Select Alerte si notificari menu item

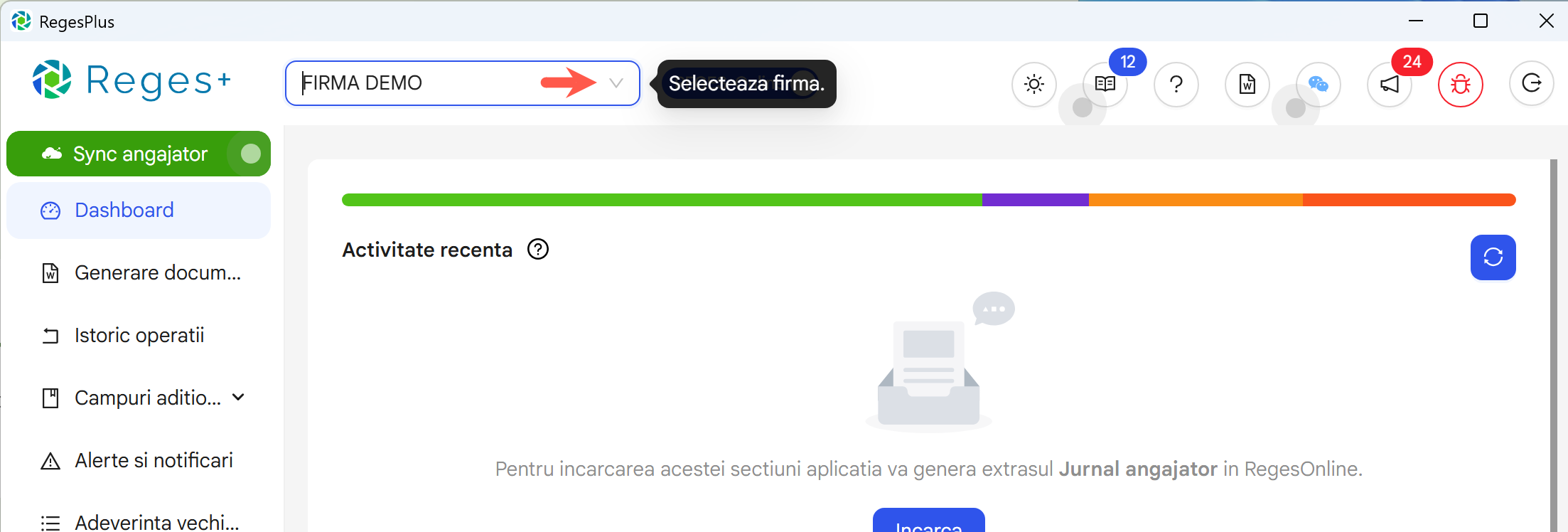tap(154, 461)
